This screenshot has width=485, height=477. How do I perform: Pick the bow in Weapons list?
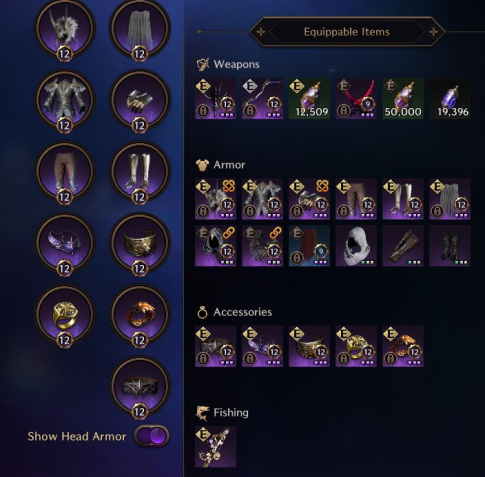(262, 99)
